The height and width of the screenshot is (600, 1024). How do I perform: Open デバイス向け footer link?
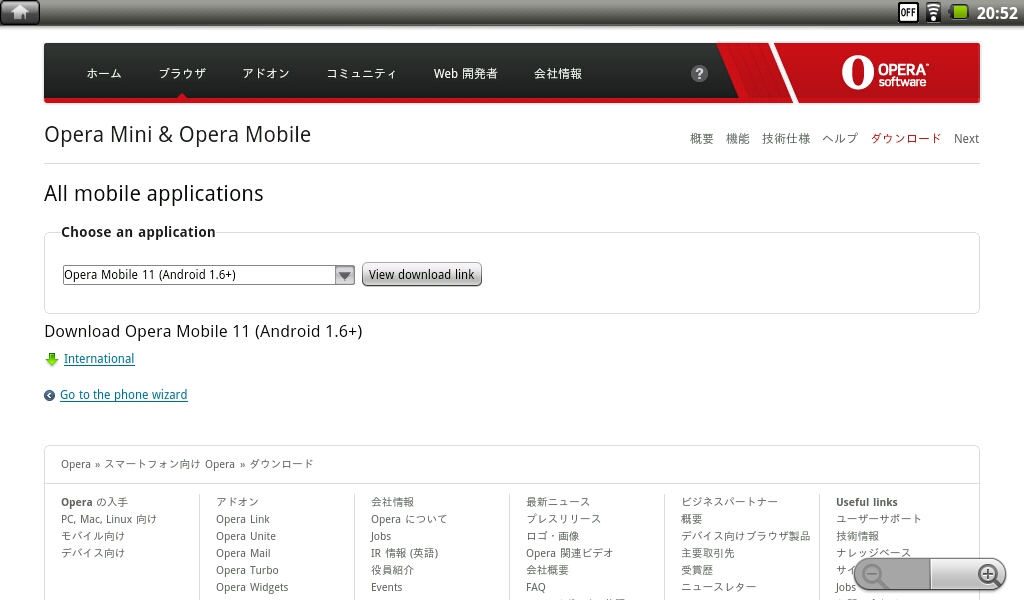(x=93, y=553)
